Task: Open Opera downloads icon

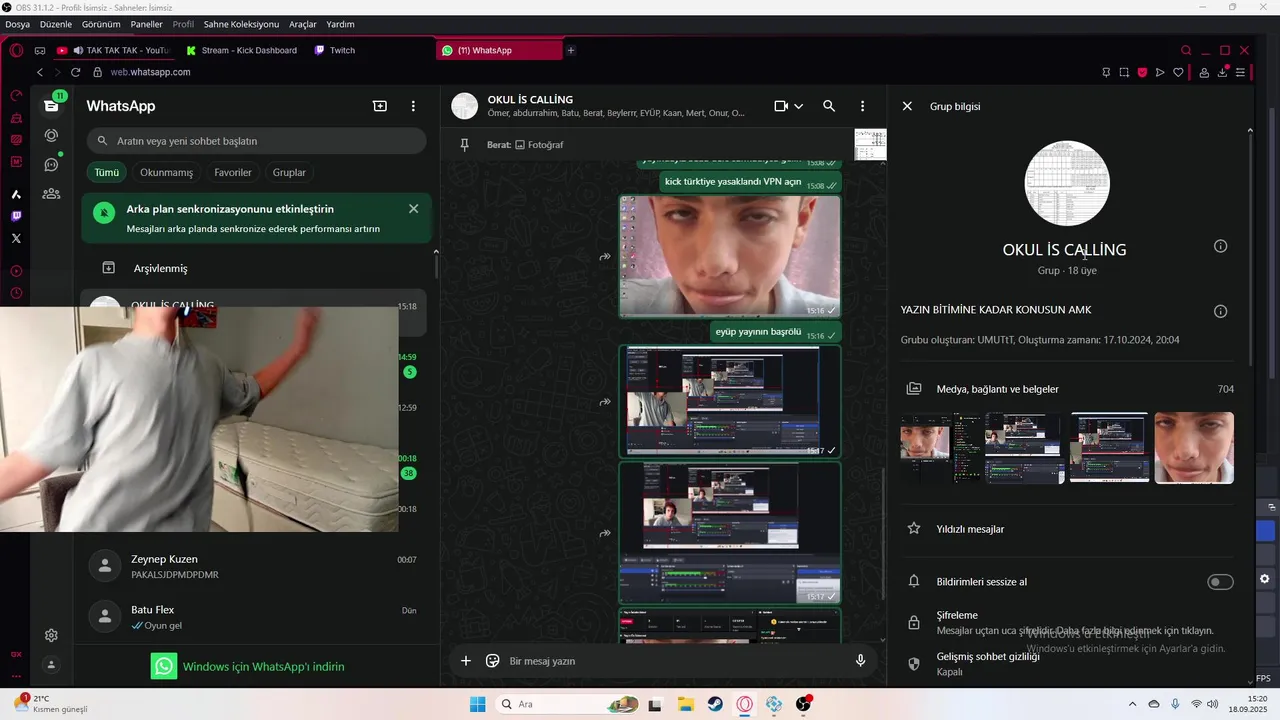Action: coord(1222,72)
